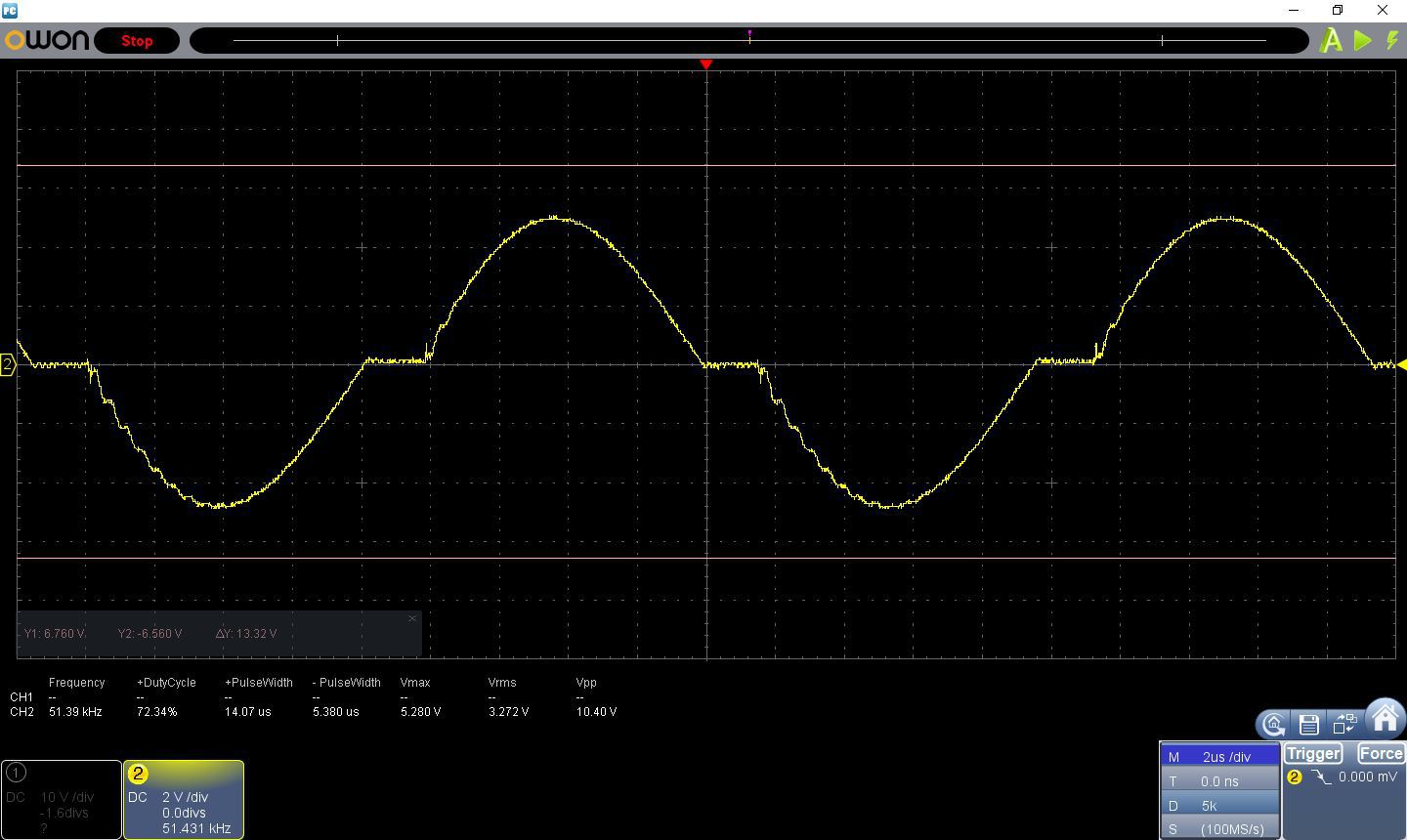Image resolution: width=1407 pixels, height=840 pixels.
Task: Click the Stop run-status button
Action: click(137, 41)
